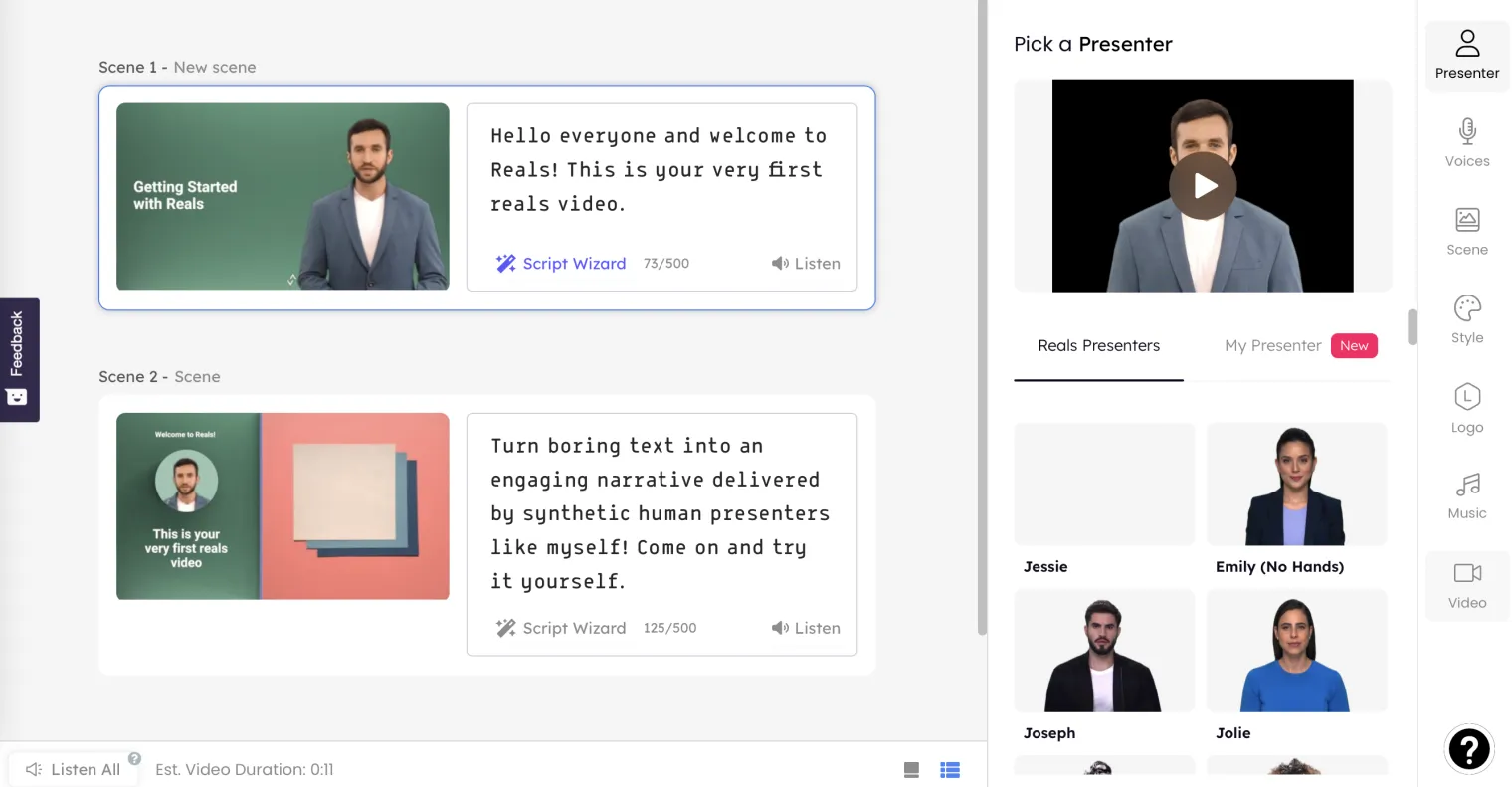This screenshot has height=787, width=1512.
Task: Open the Video panel
Action: [x=1467, y=586]
